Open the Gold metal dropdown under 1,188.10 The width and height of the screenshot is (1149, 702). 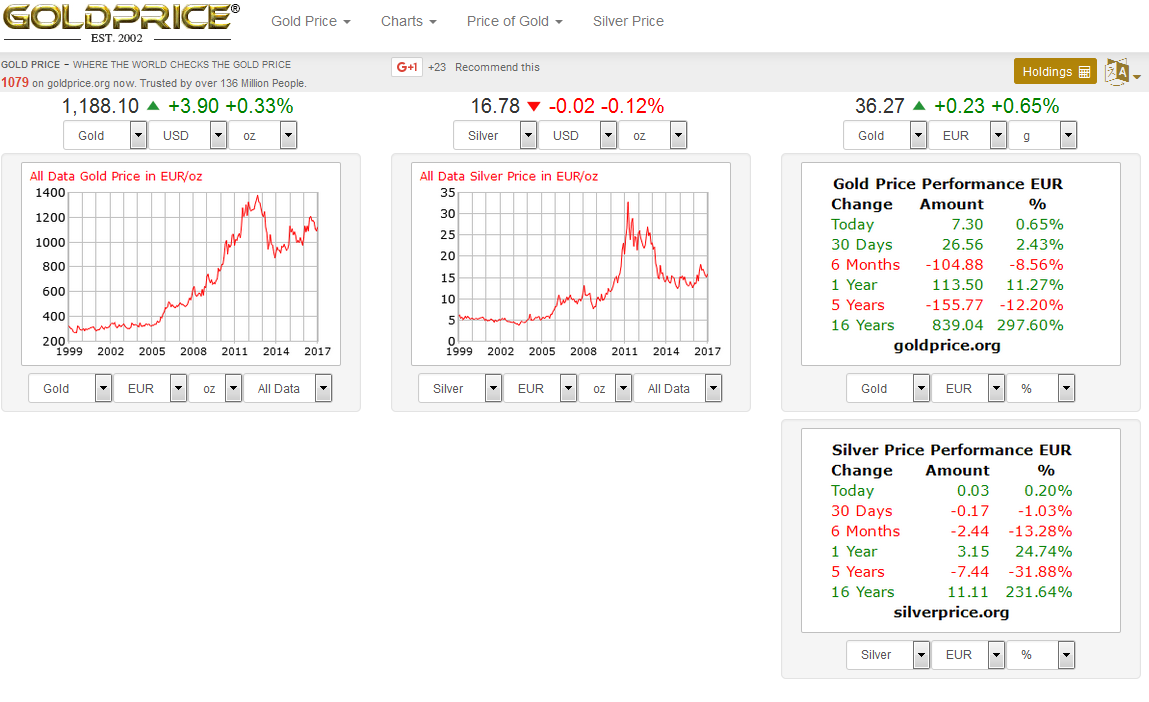(x=106, y=136)
